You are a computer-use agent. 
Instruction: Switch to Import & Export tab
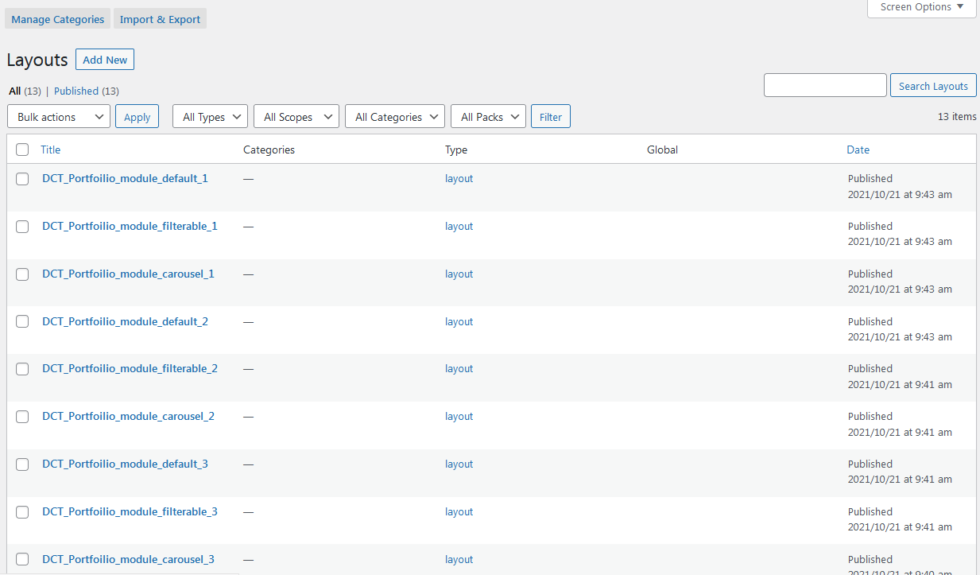pyautogui.click(x=160, y=19)
